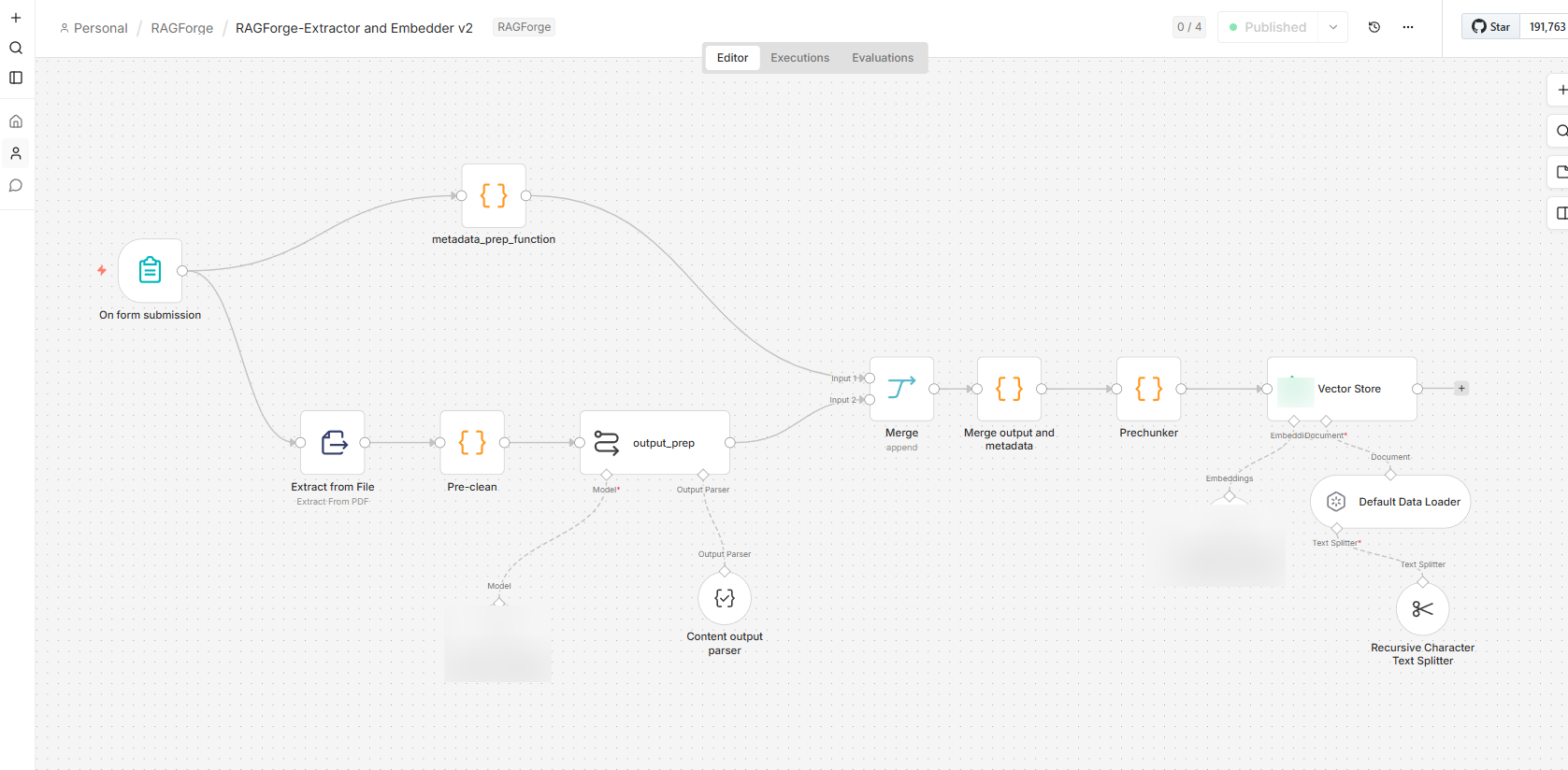Click the add node plus on right edge

point(1561,90)
